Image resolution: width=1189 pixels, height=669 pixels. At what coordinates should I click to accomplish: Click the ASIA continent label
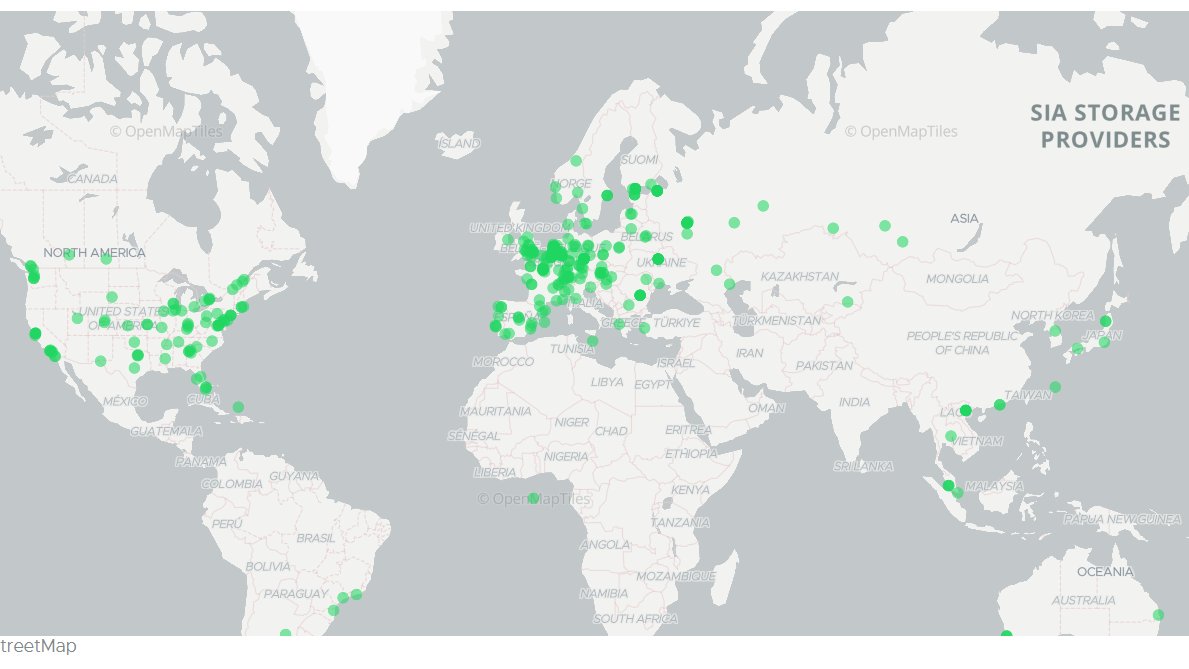964,218
